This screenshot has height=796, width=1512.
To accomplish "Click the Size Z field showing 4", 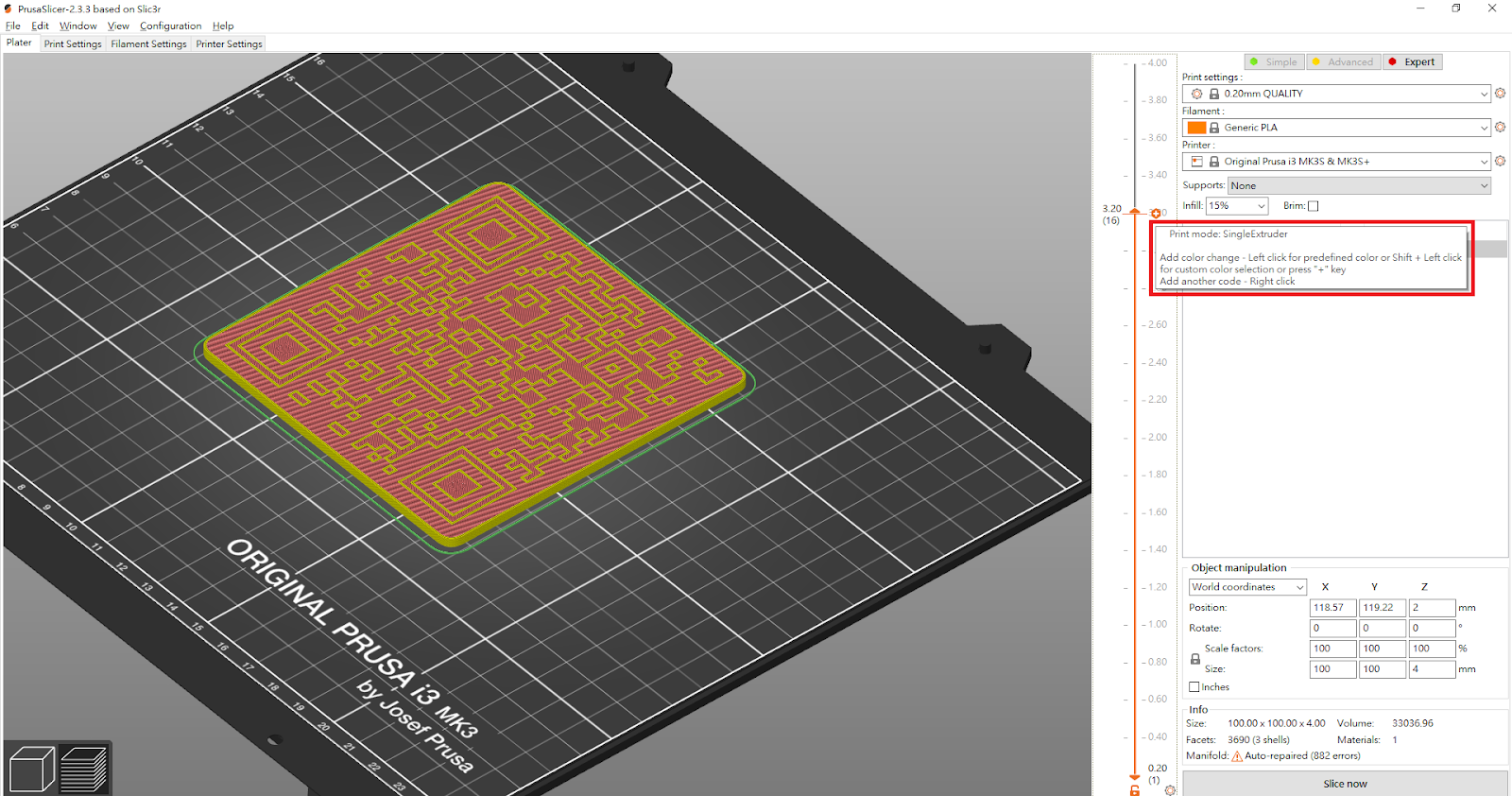I will tap(1432, 669).
